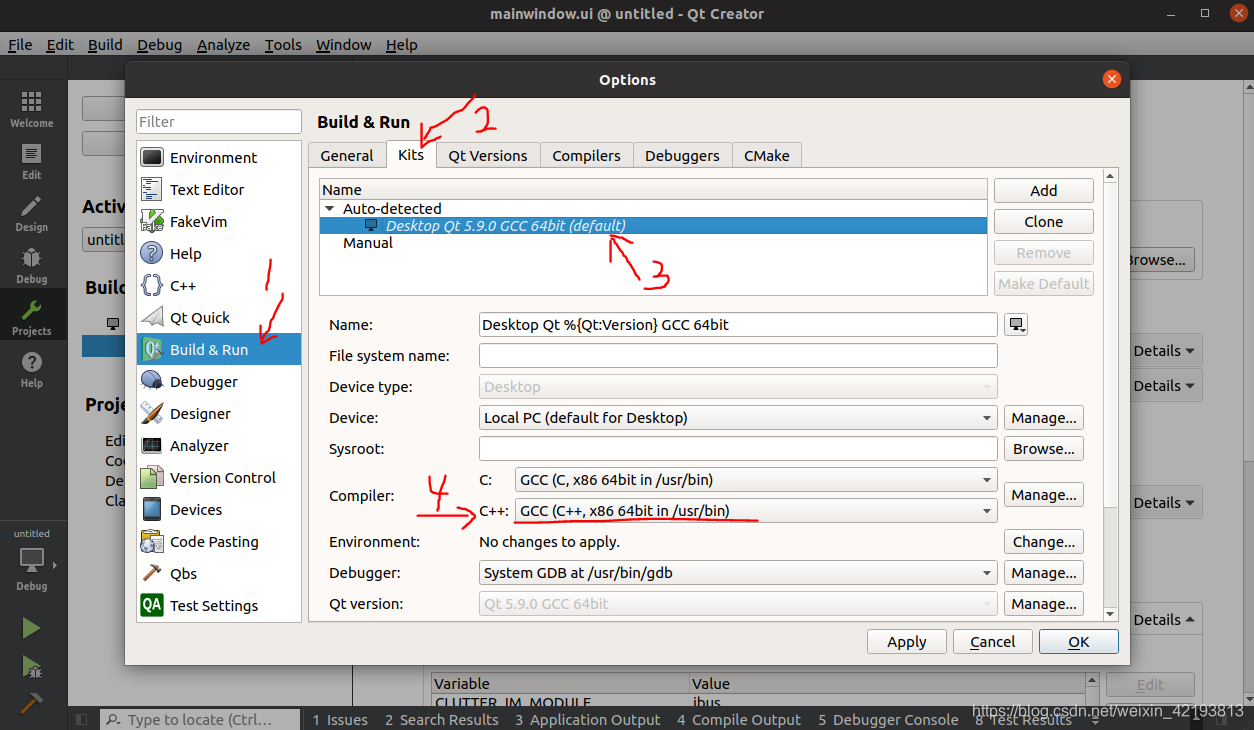The height and width of the screenshot is (730, 1254).
Task: Switch to the Compilers tab
Action: click(x=586, y=155)
